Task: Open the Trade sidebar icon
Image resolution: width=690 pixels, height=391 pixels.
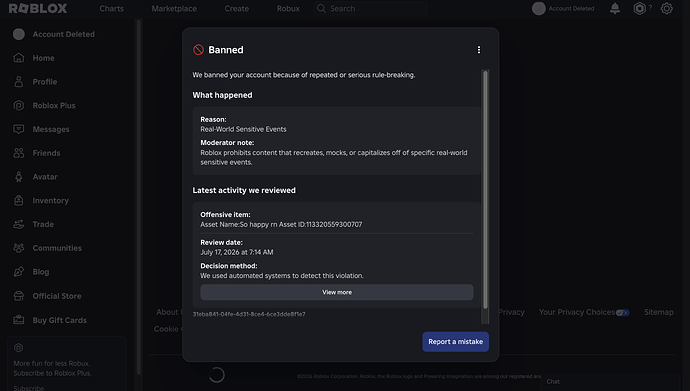Action: pos(19,224)
